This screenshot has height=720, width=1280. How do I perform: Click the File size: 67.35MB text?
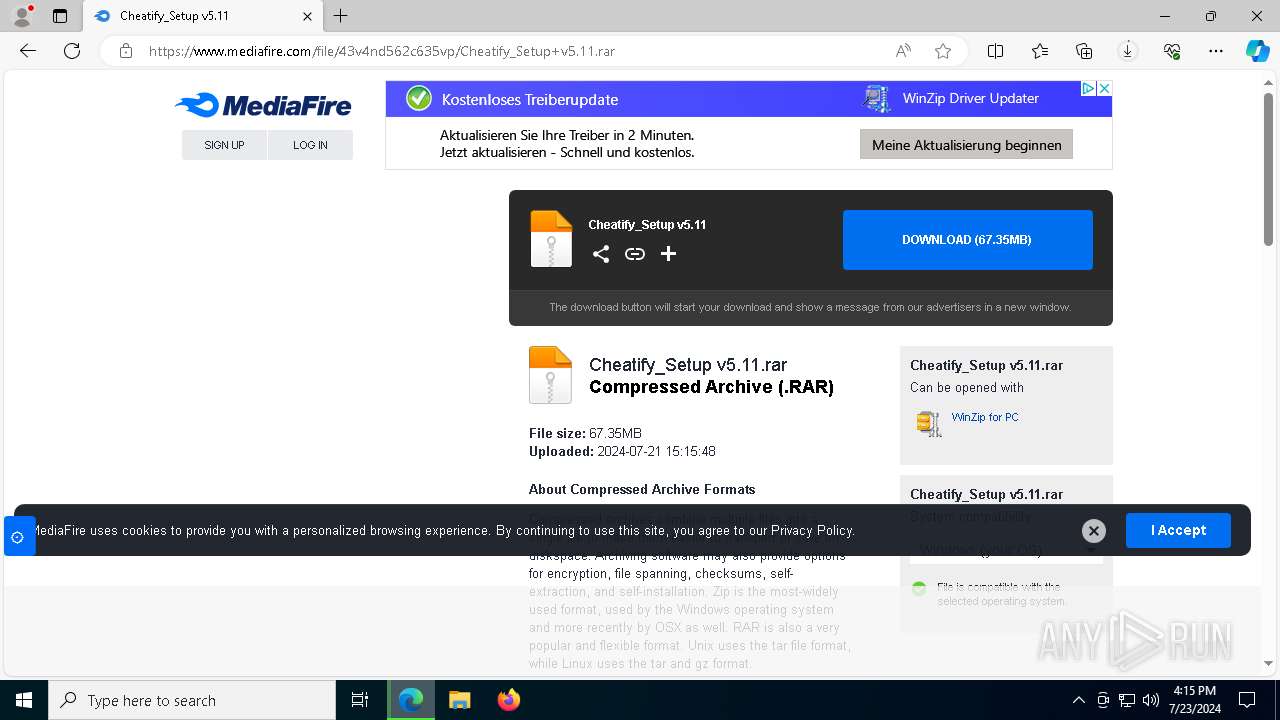pos(585,433)
